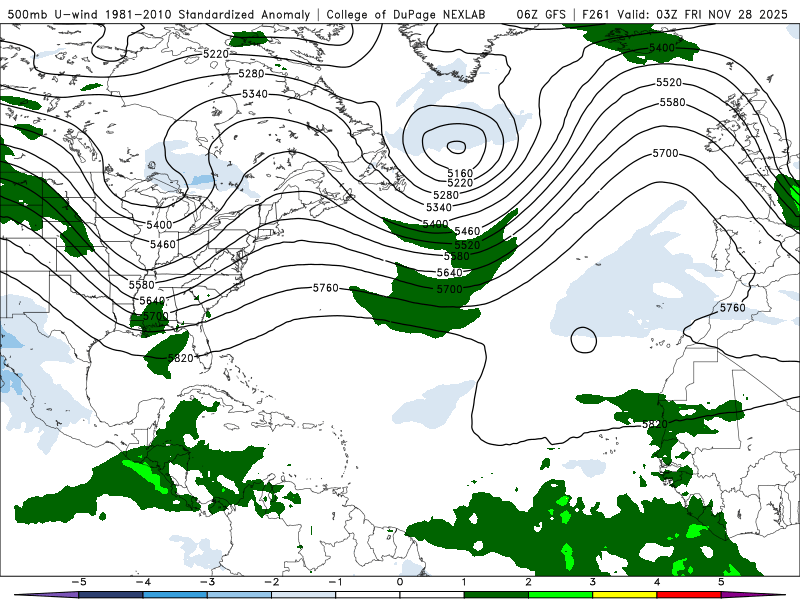This screenshot has height=600, width=800.
Task: Click the colorbar tick label "-4"
Action: pos(142,582)
